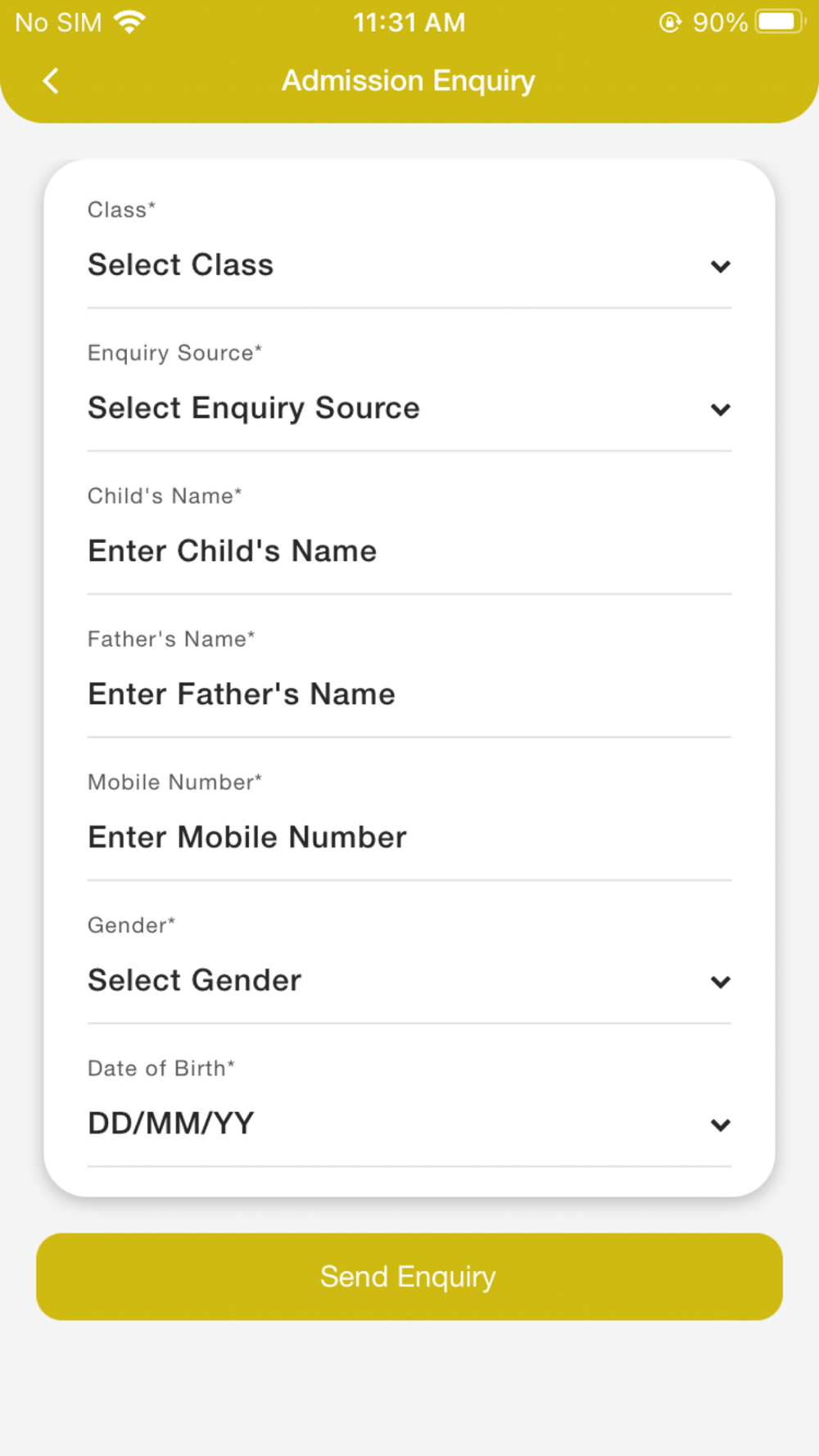Viewport: 819px width, 1456px height.
Task: Open the Select Class placeholder text
Action: coord(181,265)
